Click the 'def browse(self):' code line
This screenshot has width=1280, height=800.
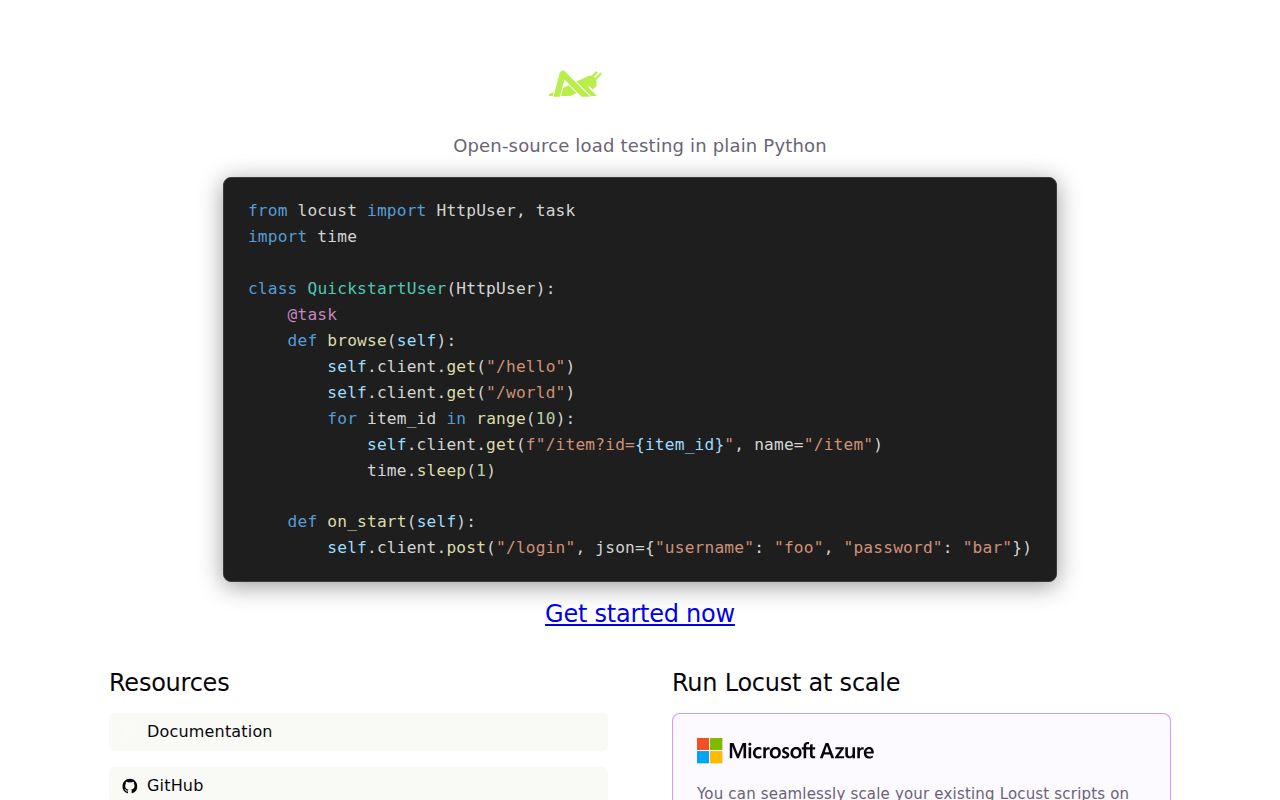(371, 340)
